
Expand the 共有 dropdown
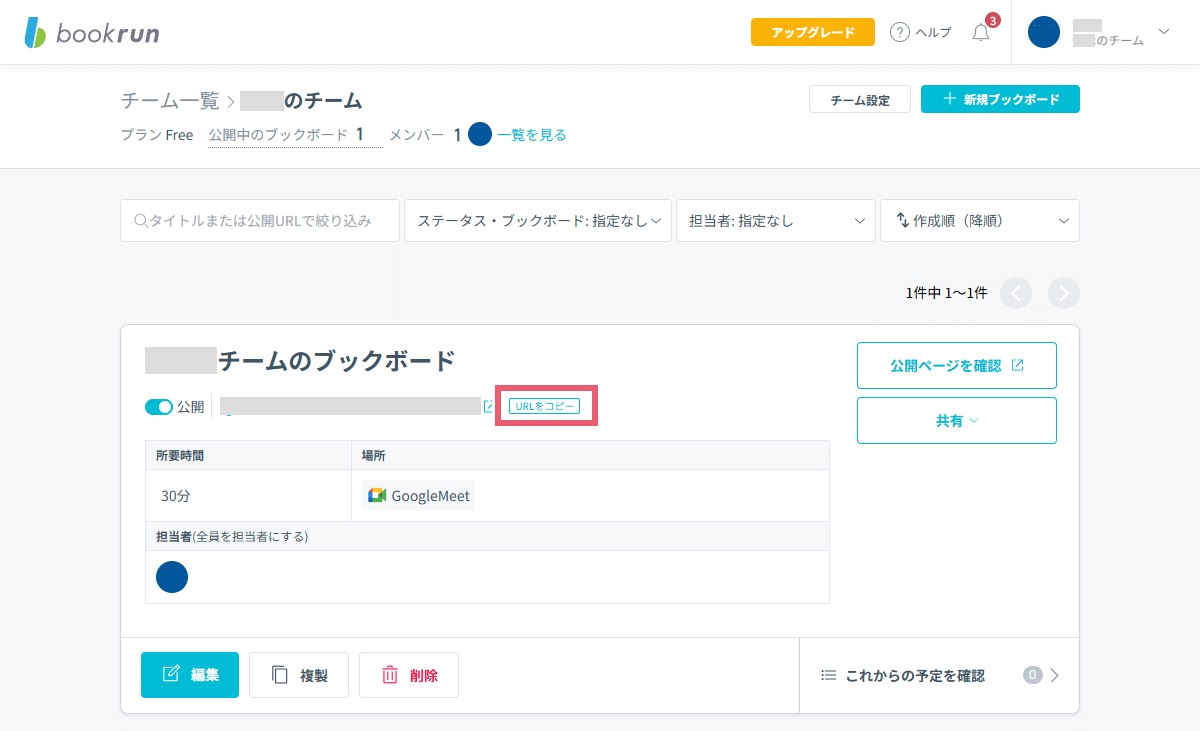coord(956,420)
